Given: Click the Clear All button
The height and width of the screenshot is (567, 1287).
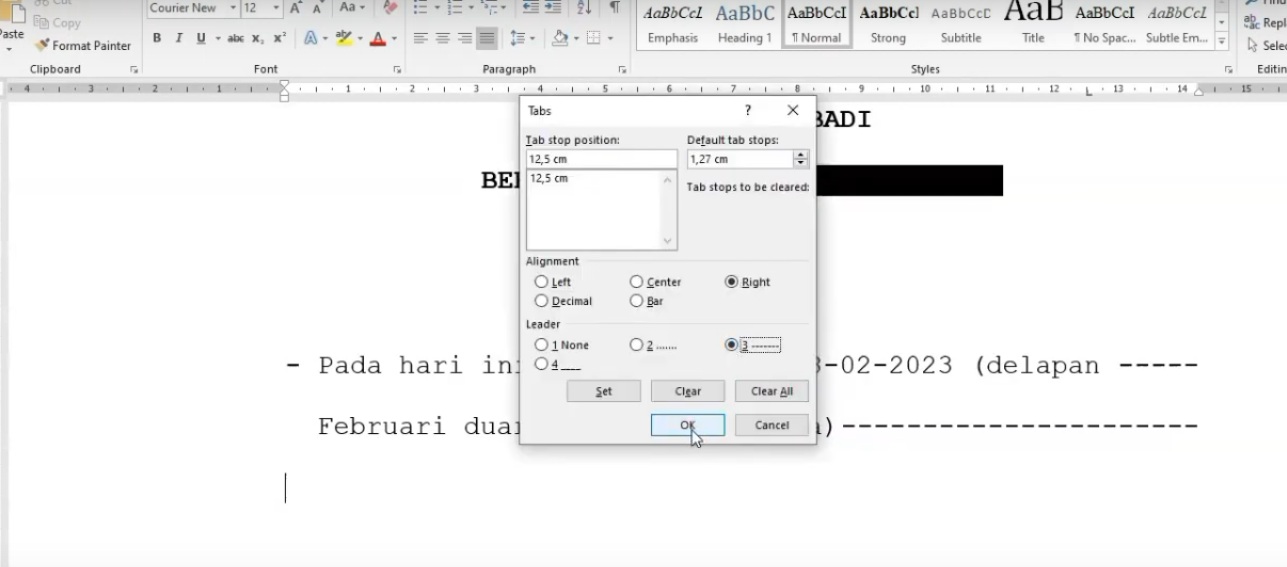Looking at the screenshot, I should click(x=771, y=391).
